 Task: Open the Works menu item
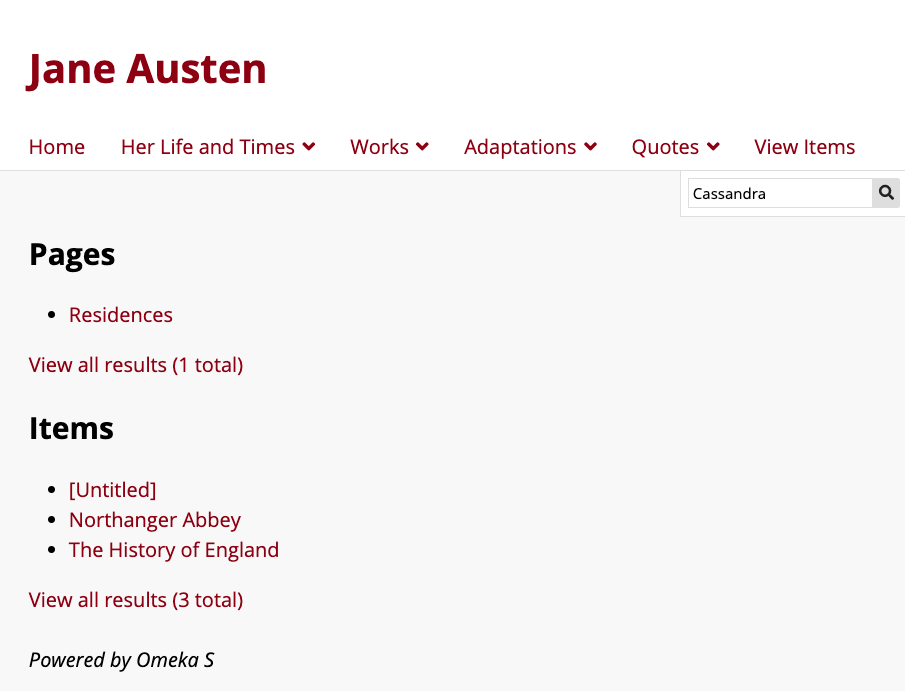379,147
